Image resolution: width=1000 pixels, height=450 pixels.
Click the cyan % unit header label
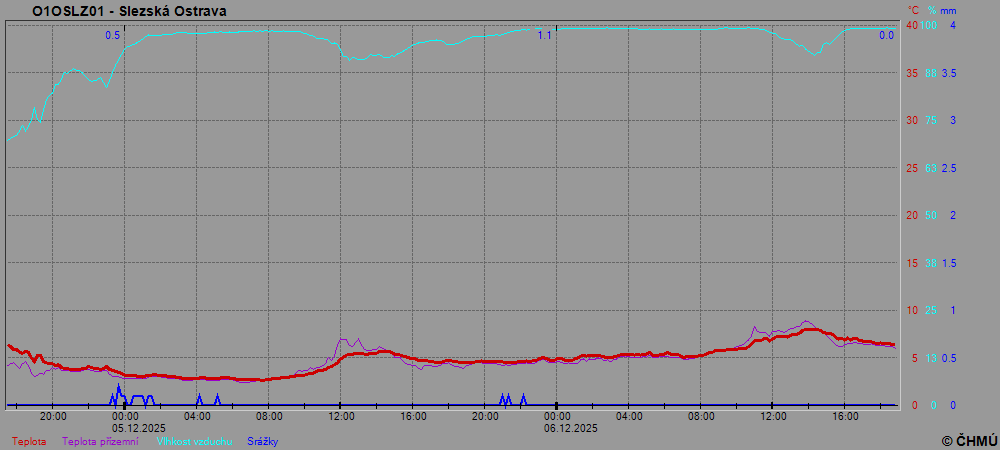click(x=931, y=10)
